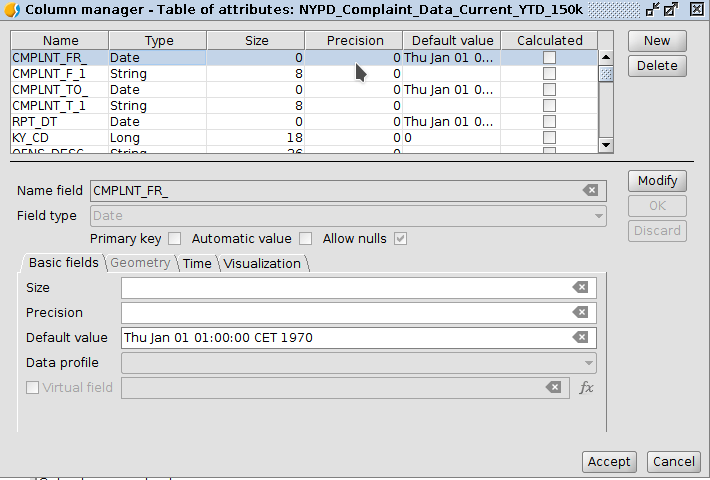Viewport: 710px width, 480px height.
Task: Select the Basic fields tab
Action: point(63,263)
